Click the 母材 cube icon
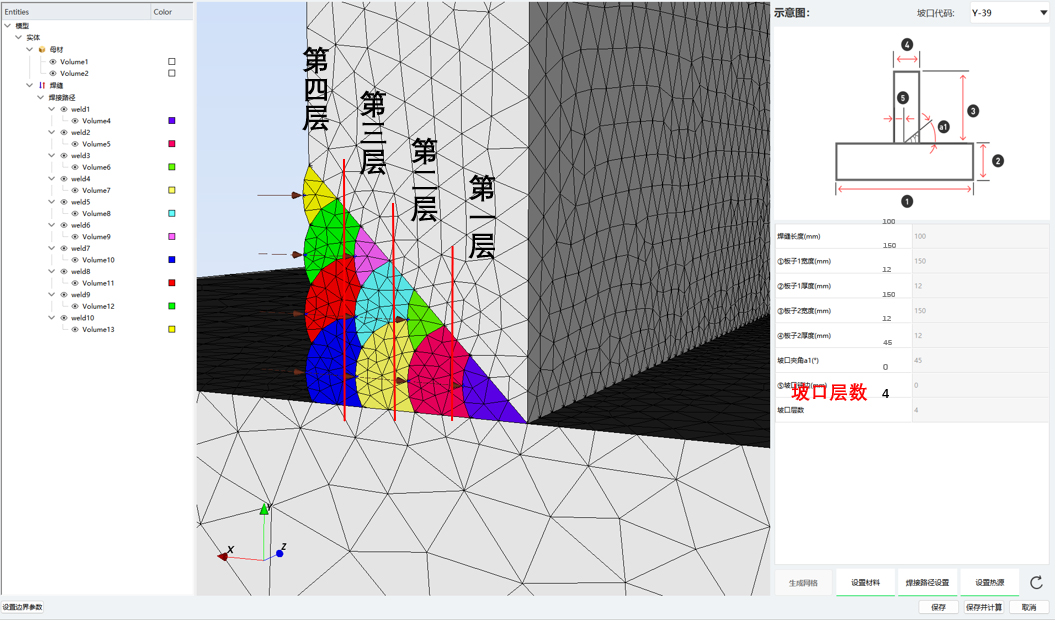Viewport: 1057px width, 621px height. click(41, 49)
